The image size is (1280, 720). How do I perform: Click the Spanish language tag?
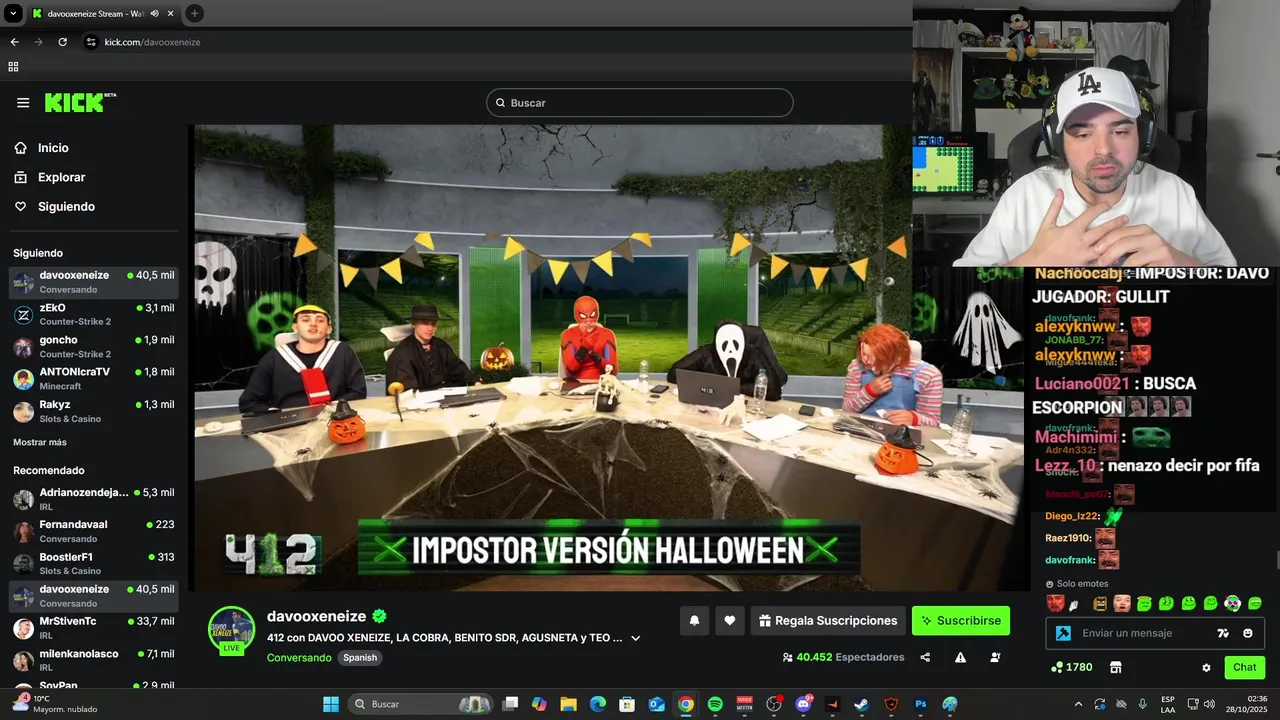tap(360, 658)
